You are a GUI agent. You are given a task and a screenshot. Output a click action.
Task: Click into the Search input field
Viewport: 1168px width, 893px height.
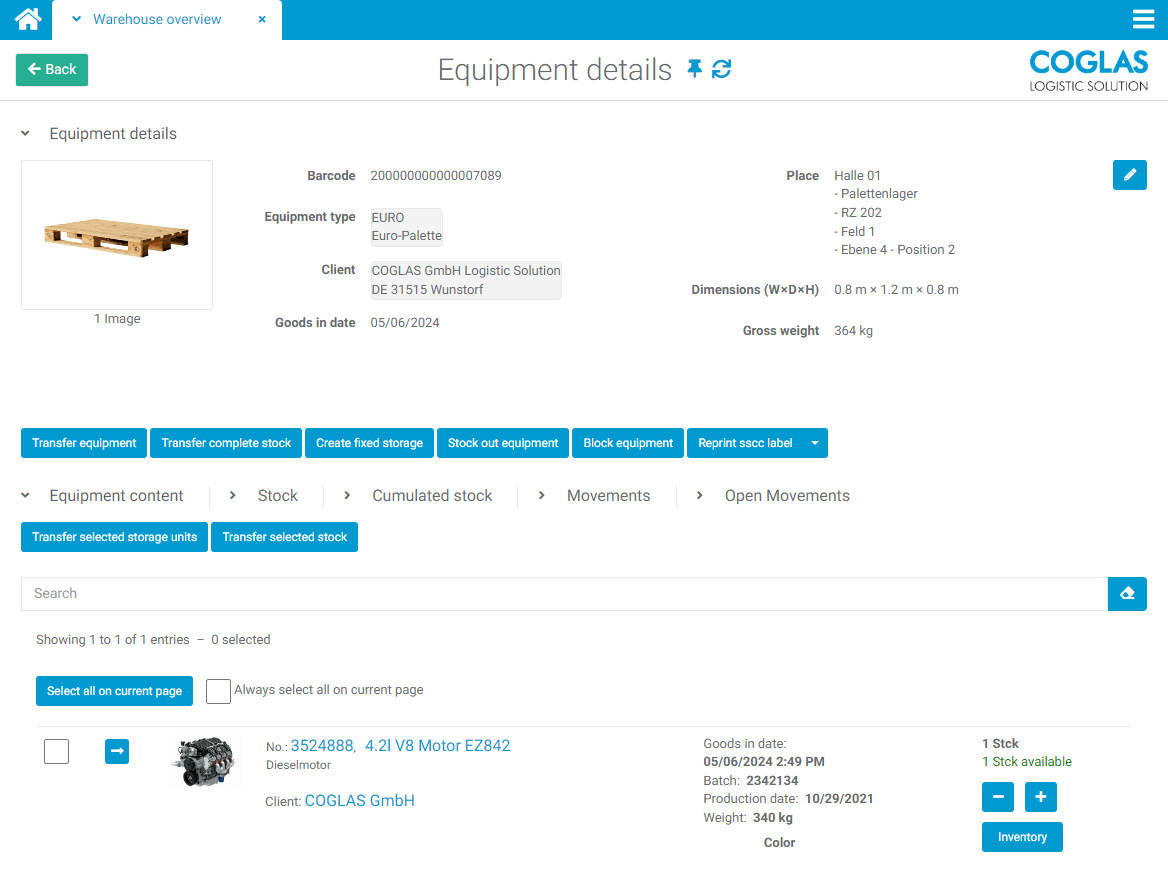563,594
